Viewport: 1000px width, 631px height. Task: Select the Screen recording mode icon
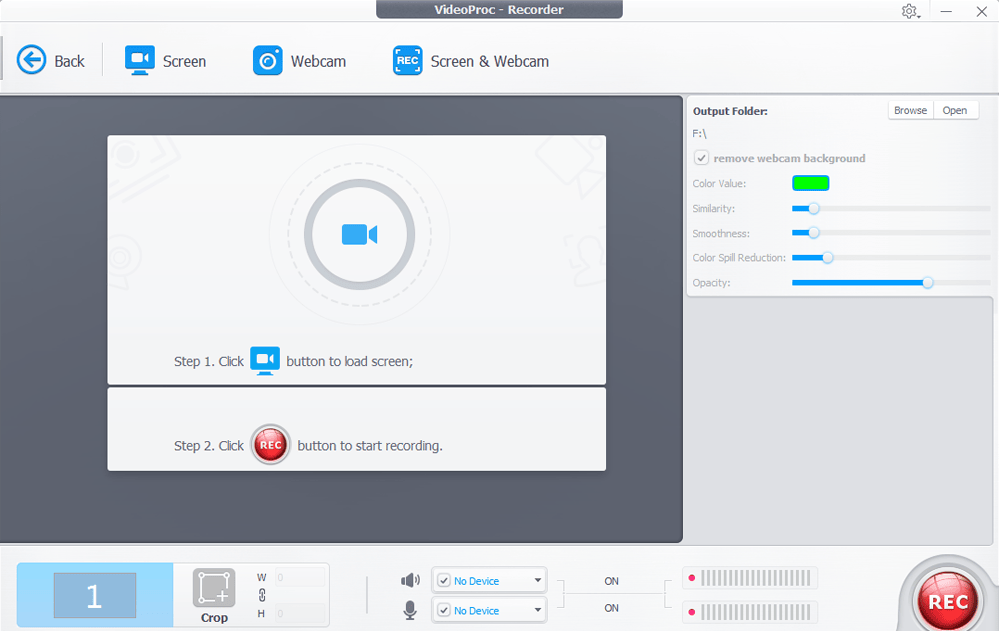point(140,60)
